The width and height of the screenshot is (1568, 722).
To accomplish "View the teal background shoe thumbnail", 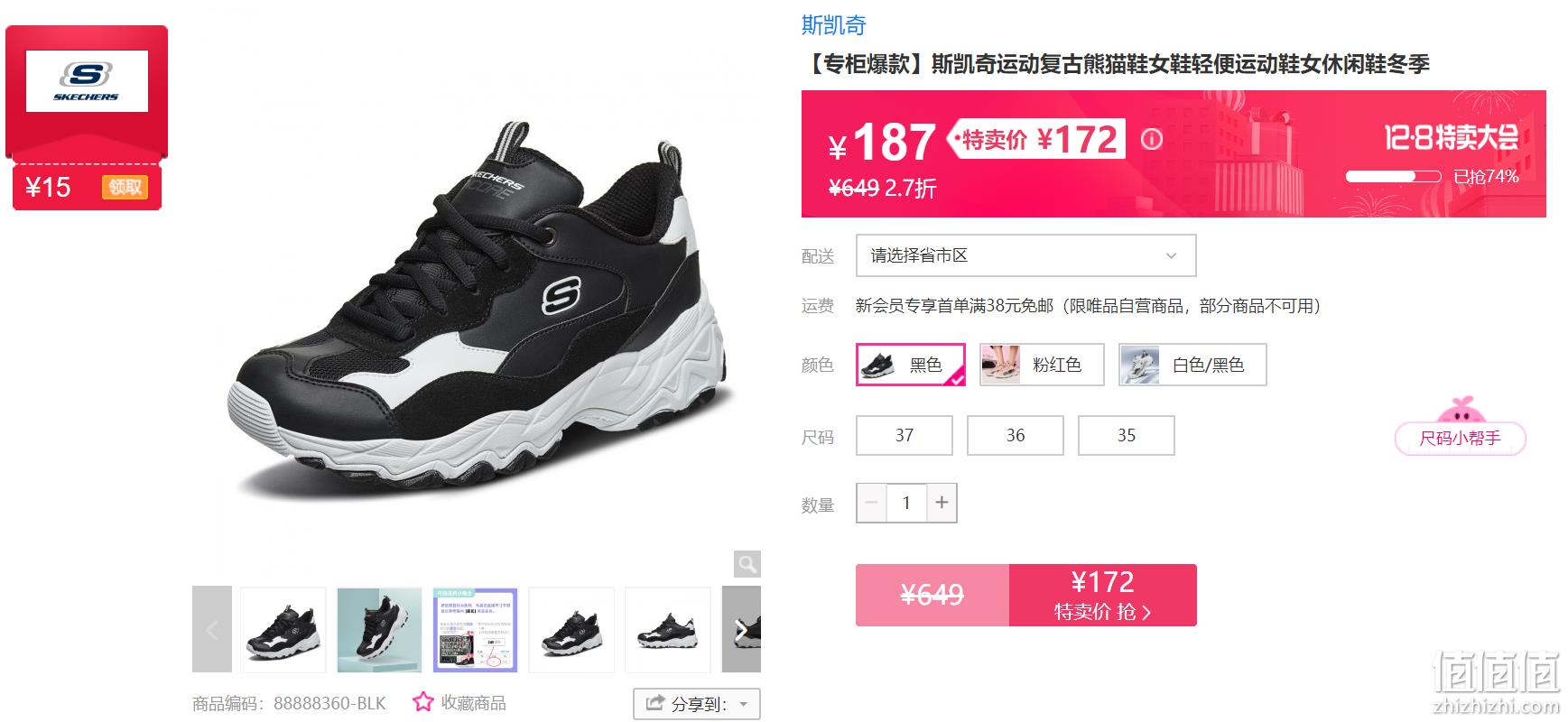I will [379, 629].
